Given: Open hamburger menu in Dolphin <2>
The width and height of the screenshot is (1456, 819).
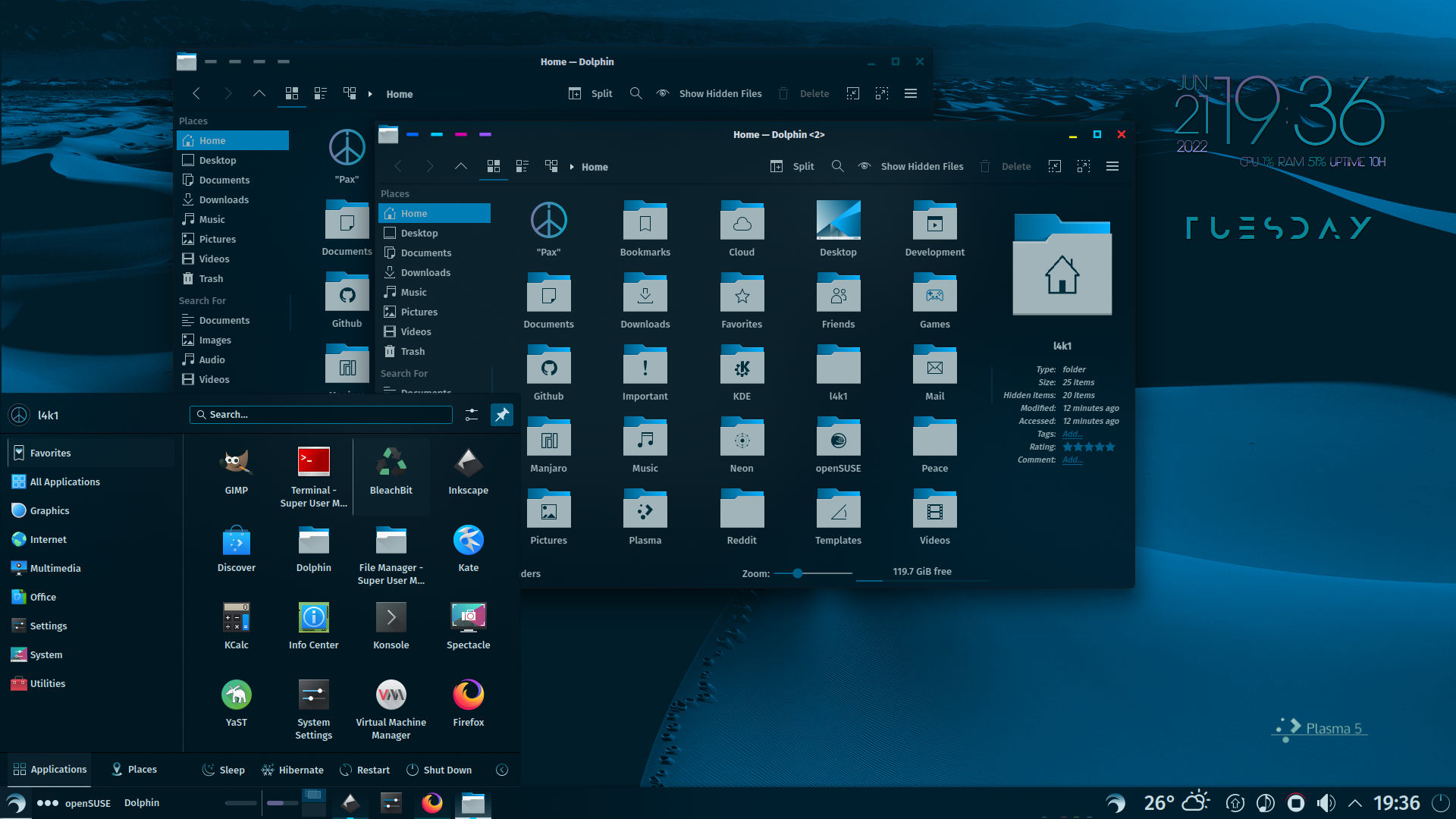Looking at the screenshot, I should [x=1112, y=166].
